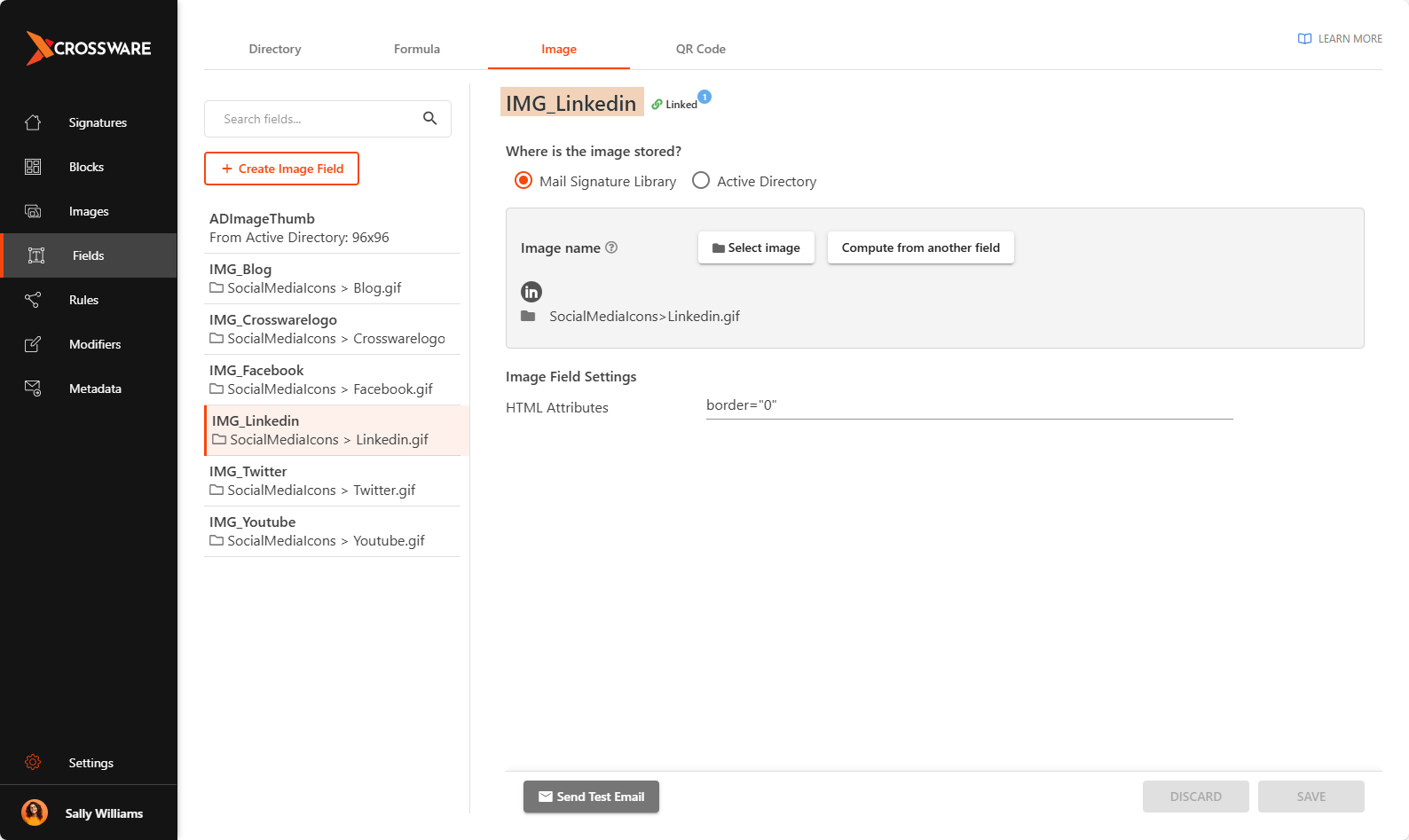Click the Create Image Field button
The width and height of the screenshot is (1409, 840).
[x=281, y=169]
